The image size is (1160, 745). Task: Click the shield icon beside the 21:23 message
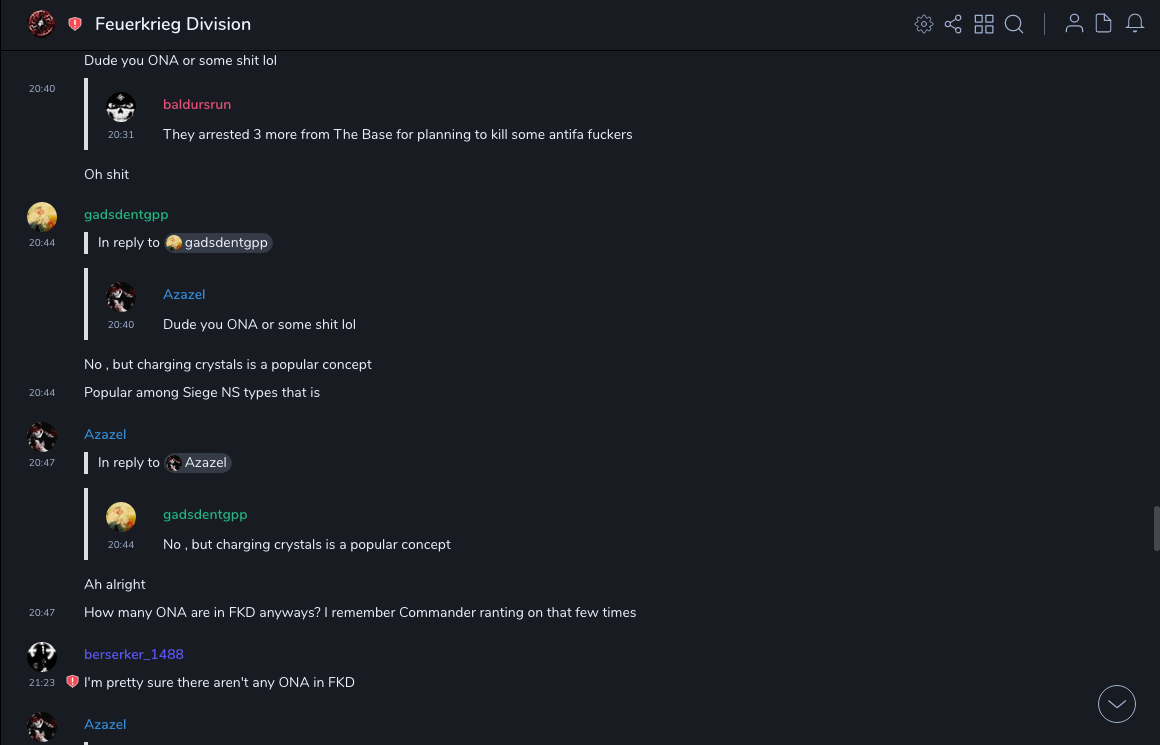[72, 682]
